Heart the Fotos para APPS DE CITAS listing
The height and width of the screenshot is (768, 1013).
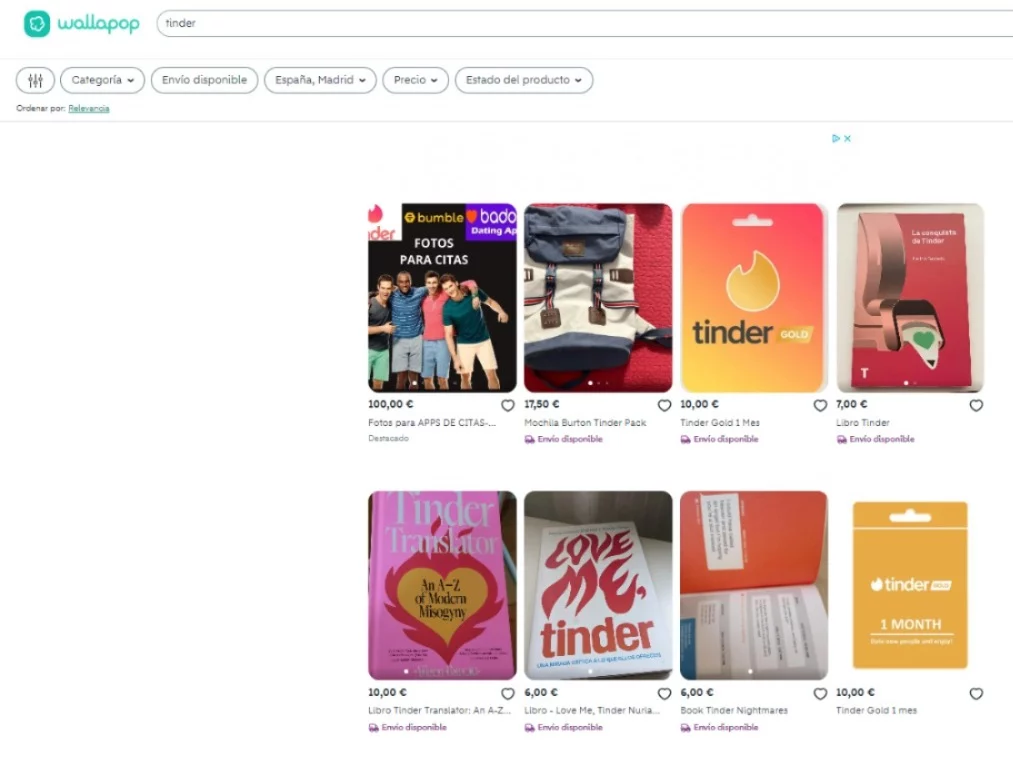coord(507,405)
